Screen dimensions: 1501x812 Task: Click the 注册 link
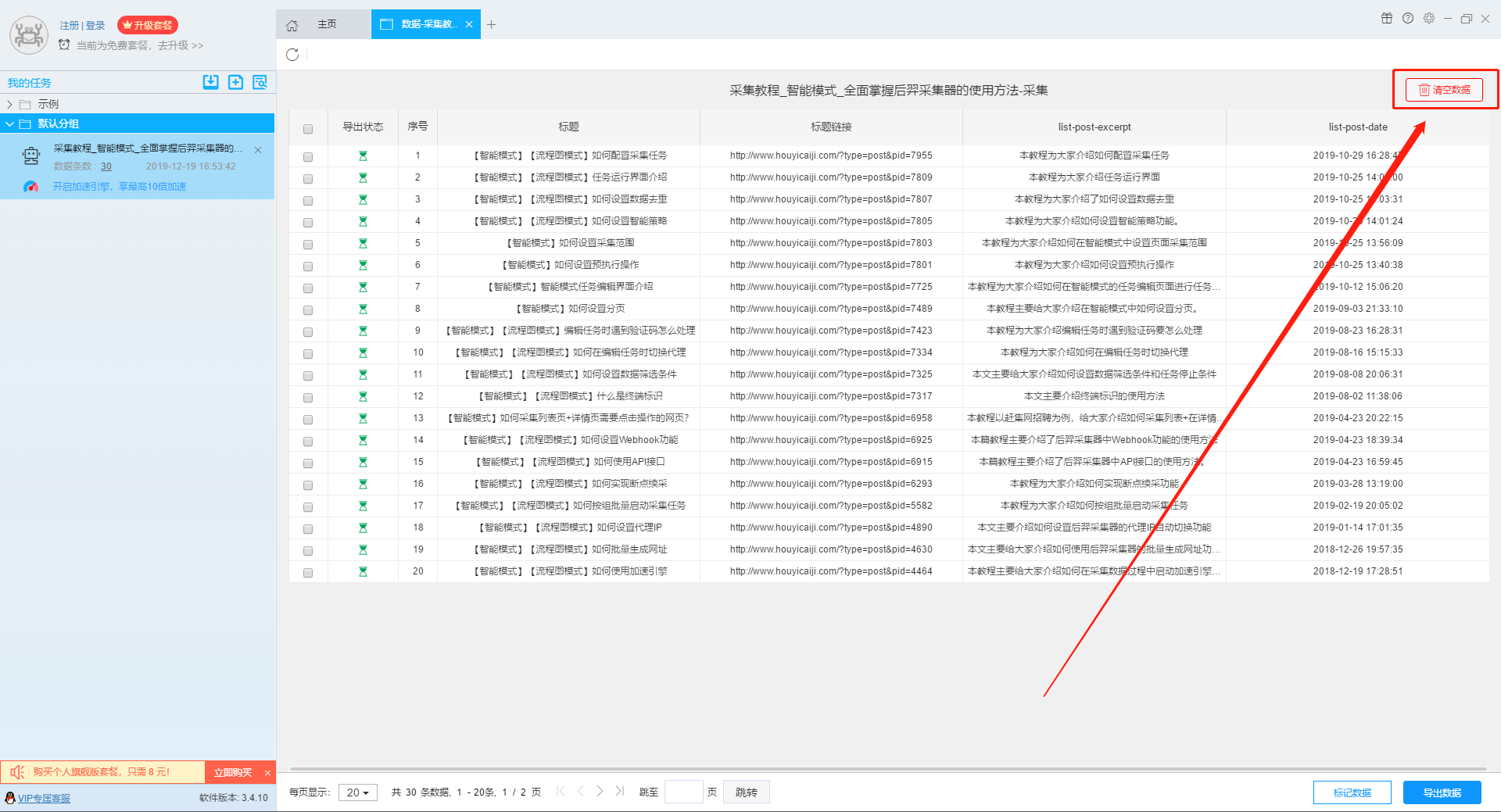pyautogui.click(x=70, y=26)
